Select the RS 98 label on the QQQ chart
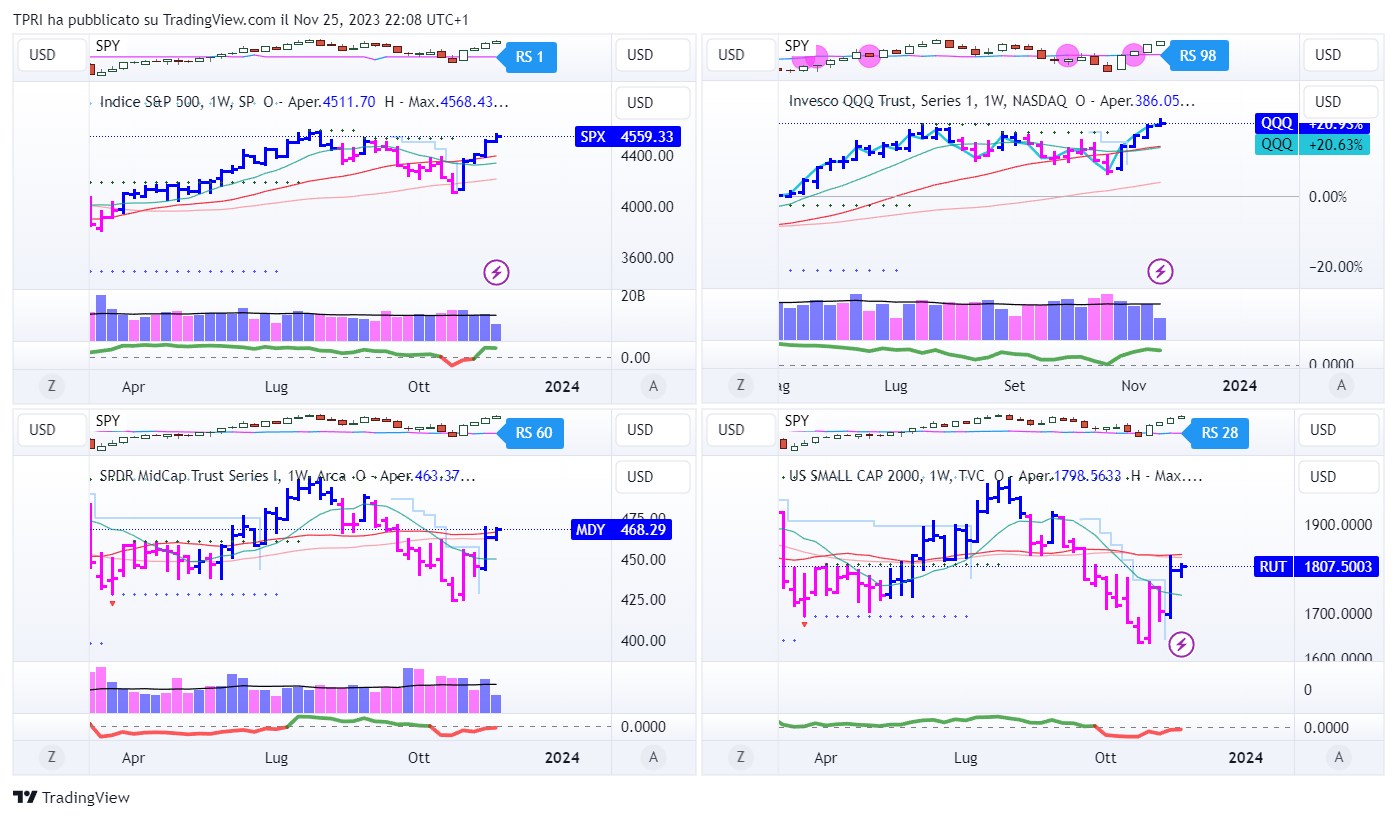 [x=1196, y=56]
